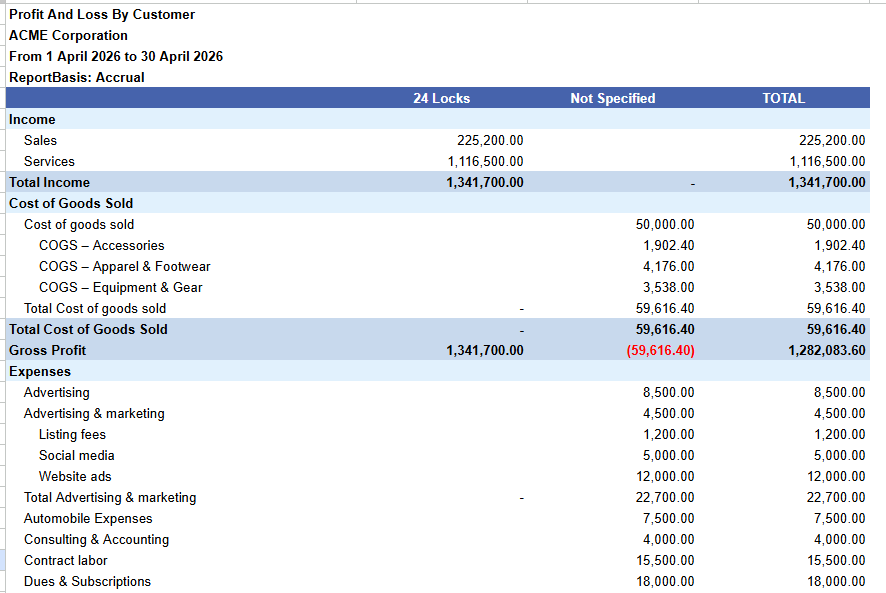886x593 pixels.
Task: Select the 'Not Specified' column header
Action: pos(613,98)
